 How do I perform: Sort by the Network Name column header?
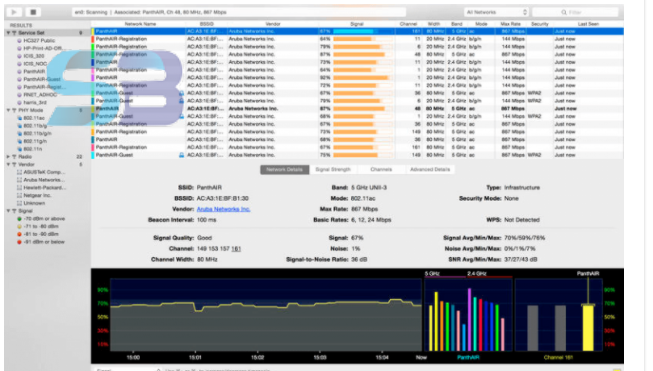click(140, 24)
